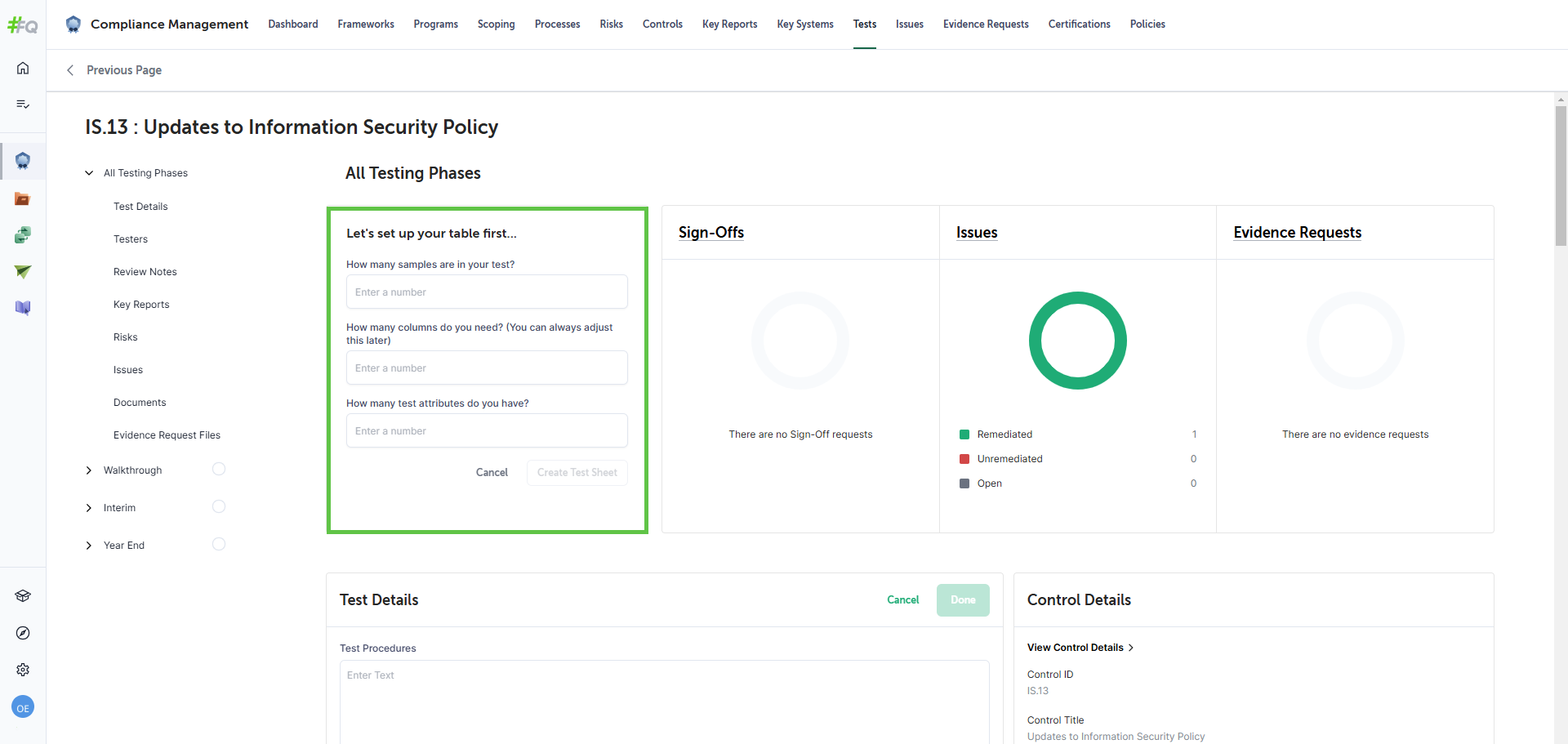This screenshot has width=1568, height=744.
Task: Open the Certifications tab
Action: (x=1080, y=25)
